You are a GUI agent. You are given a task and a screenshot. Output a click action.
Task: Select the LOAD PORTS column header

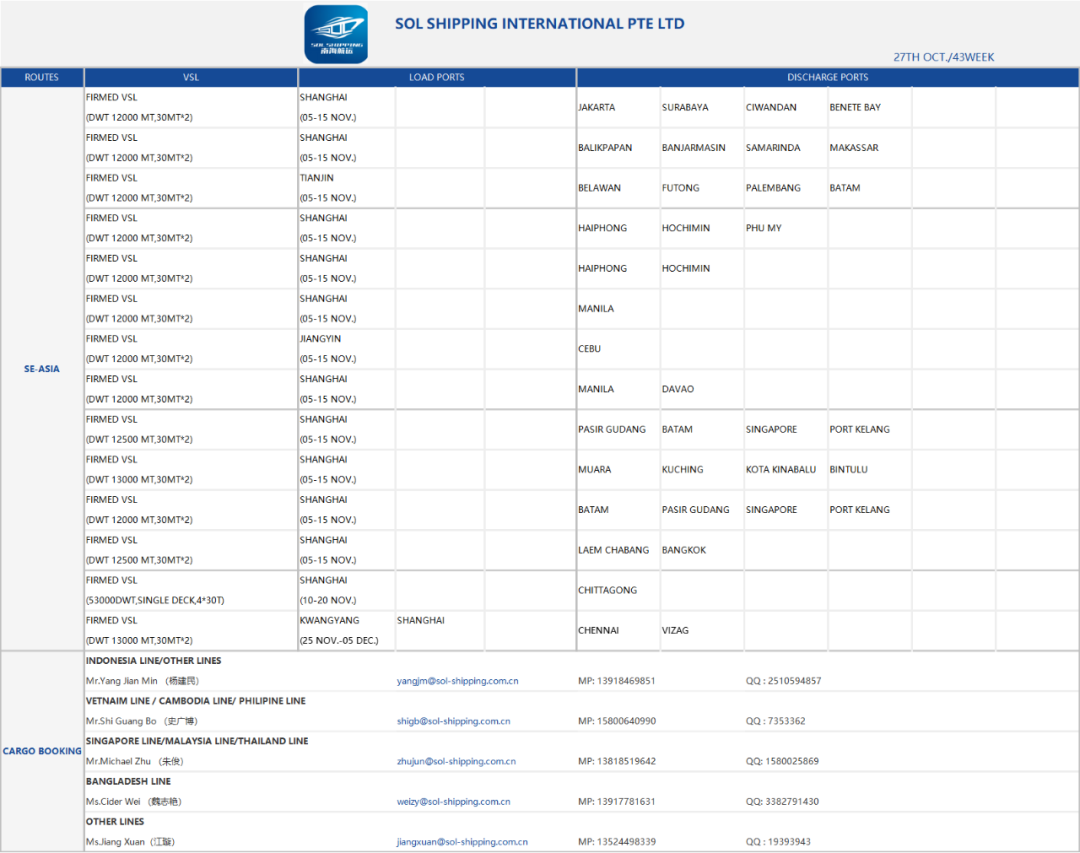[437, 77]
